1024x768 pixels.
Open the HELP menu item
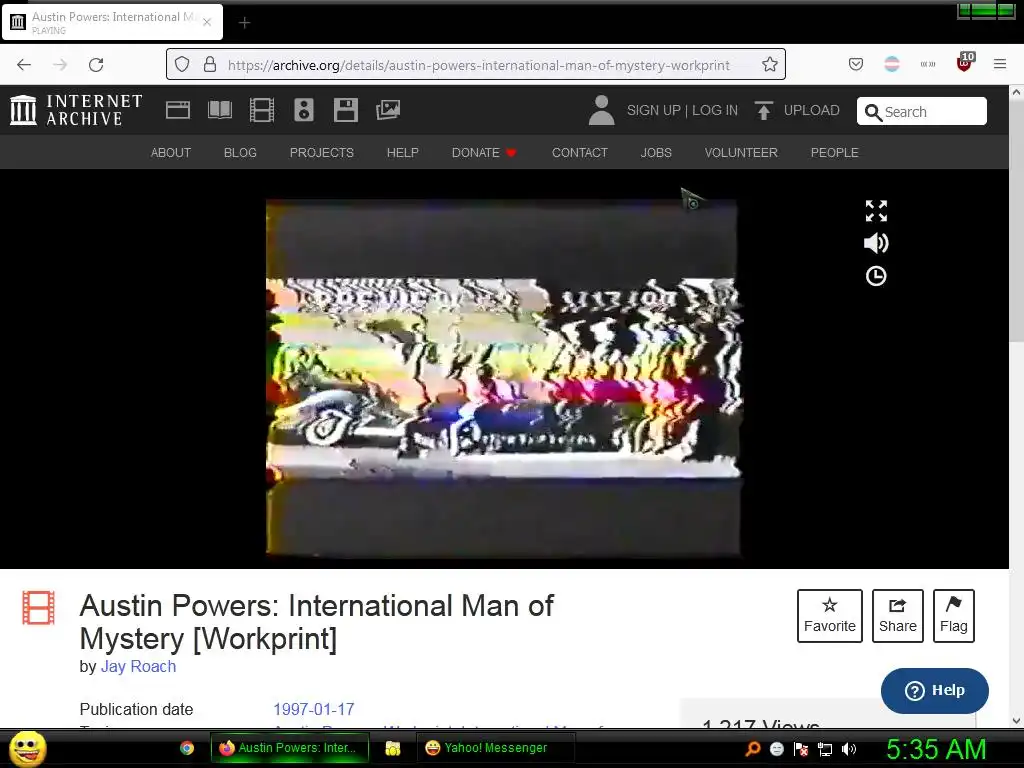pos(402,152)
